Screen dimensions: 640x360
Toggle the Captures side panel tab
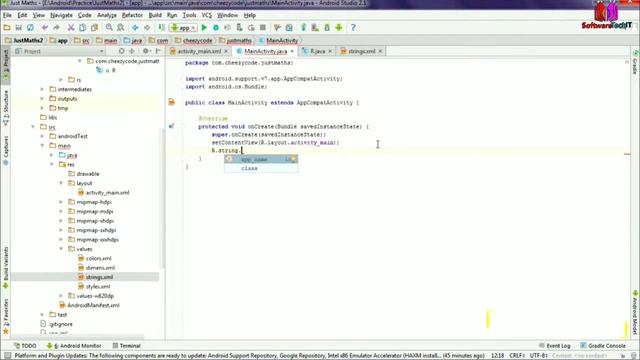pyautogui.click(x=6, y=150)
